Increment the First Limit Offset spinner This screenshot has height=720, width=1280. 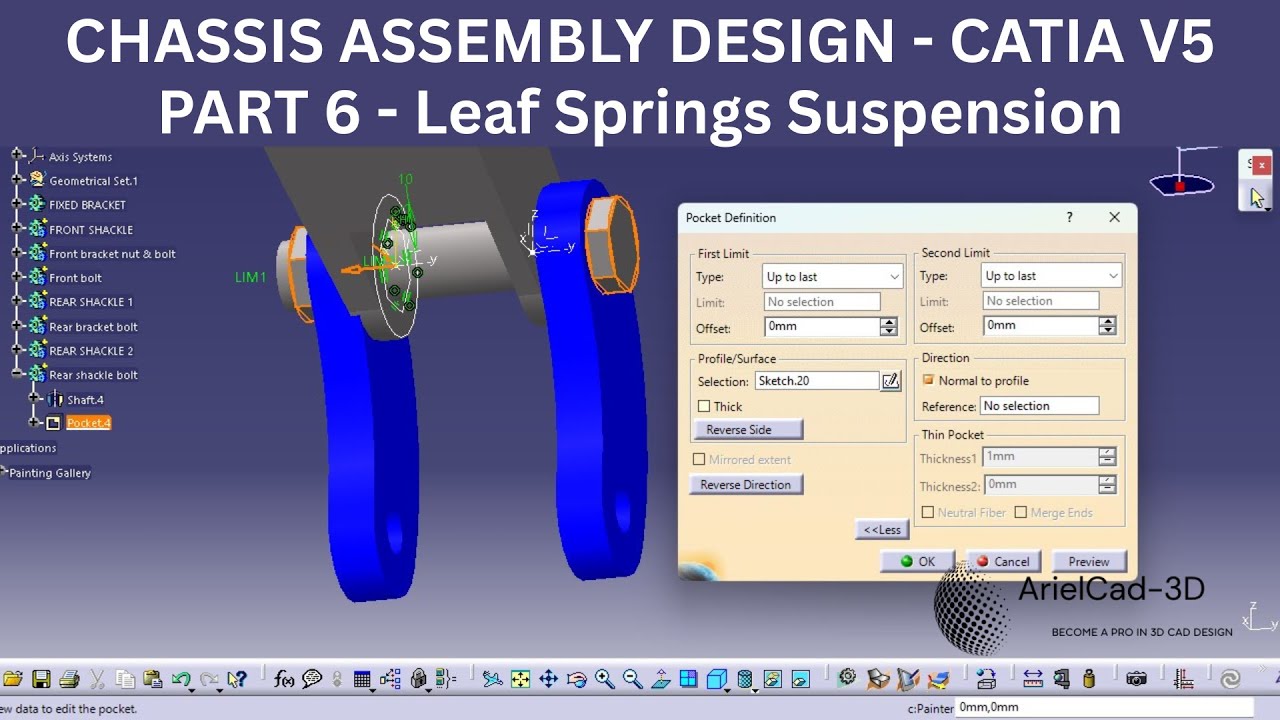pyautogui.click(x=889, y=322)
